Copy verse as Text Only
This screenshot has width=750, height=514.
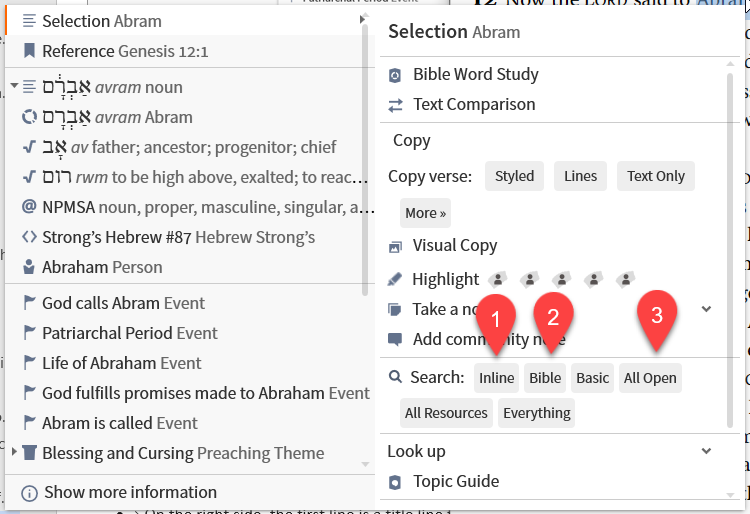(655, 176)
